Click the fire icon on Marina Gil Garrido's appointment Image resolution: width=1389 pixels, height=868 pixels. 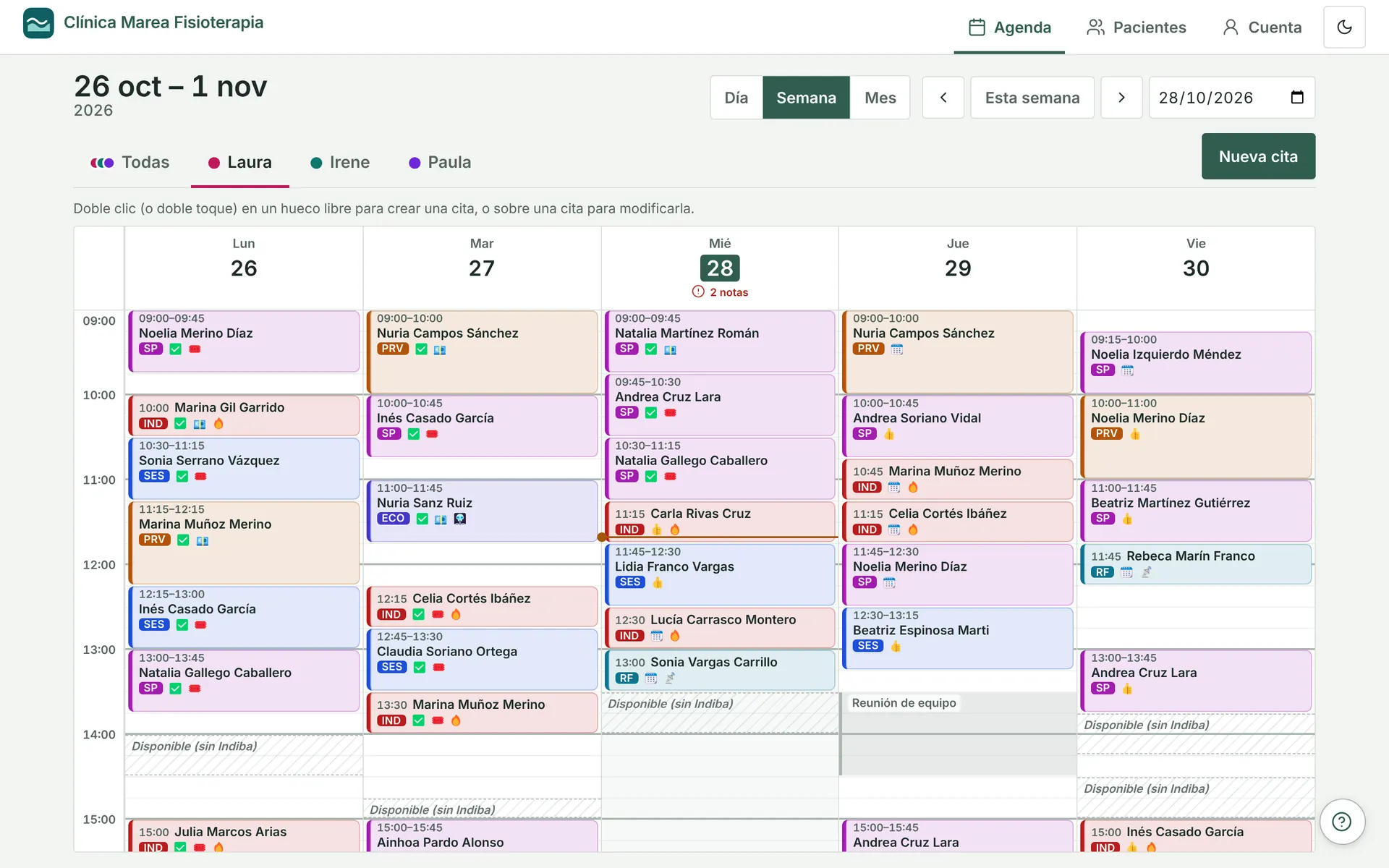218,424
